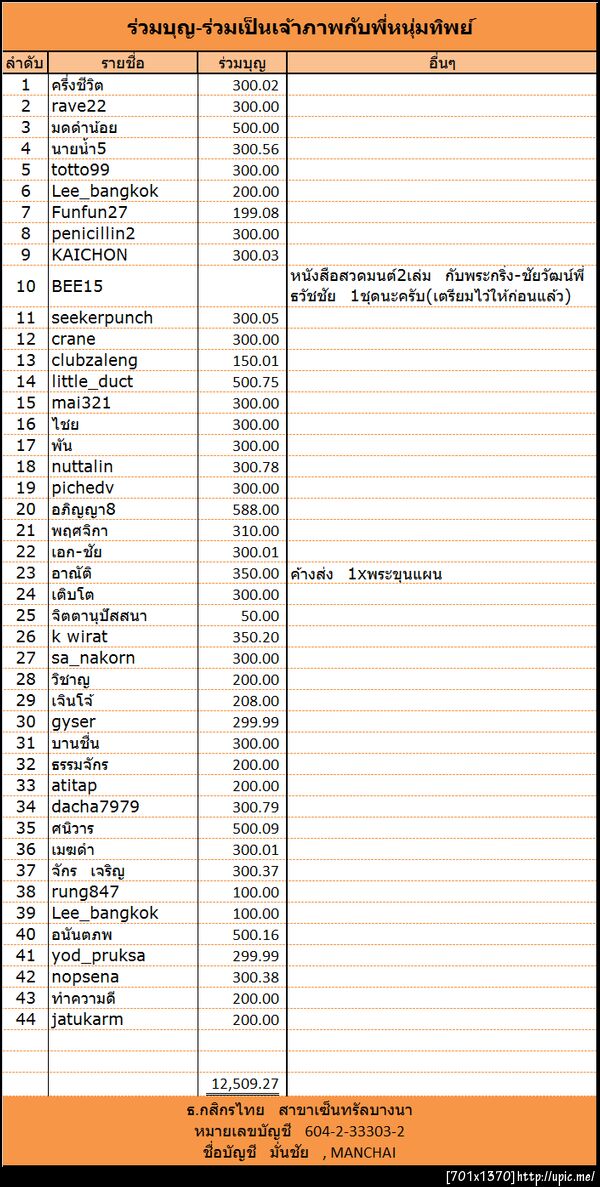The image size is (600, 1187).
Task: Select the 'รายชื่อ' column header
Action: pyautogui.click(x=122, y=63)
